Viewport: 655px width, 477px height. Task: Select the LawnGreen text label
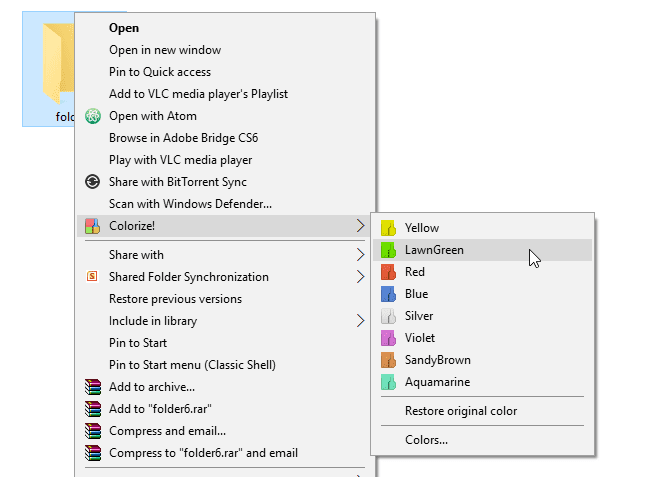[434, 250]
